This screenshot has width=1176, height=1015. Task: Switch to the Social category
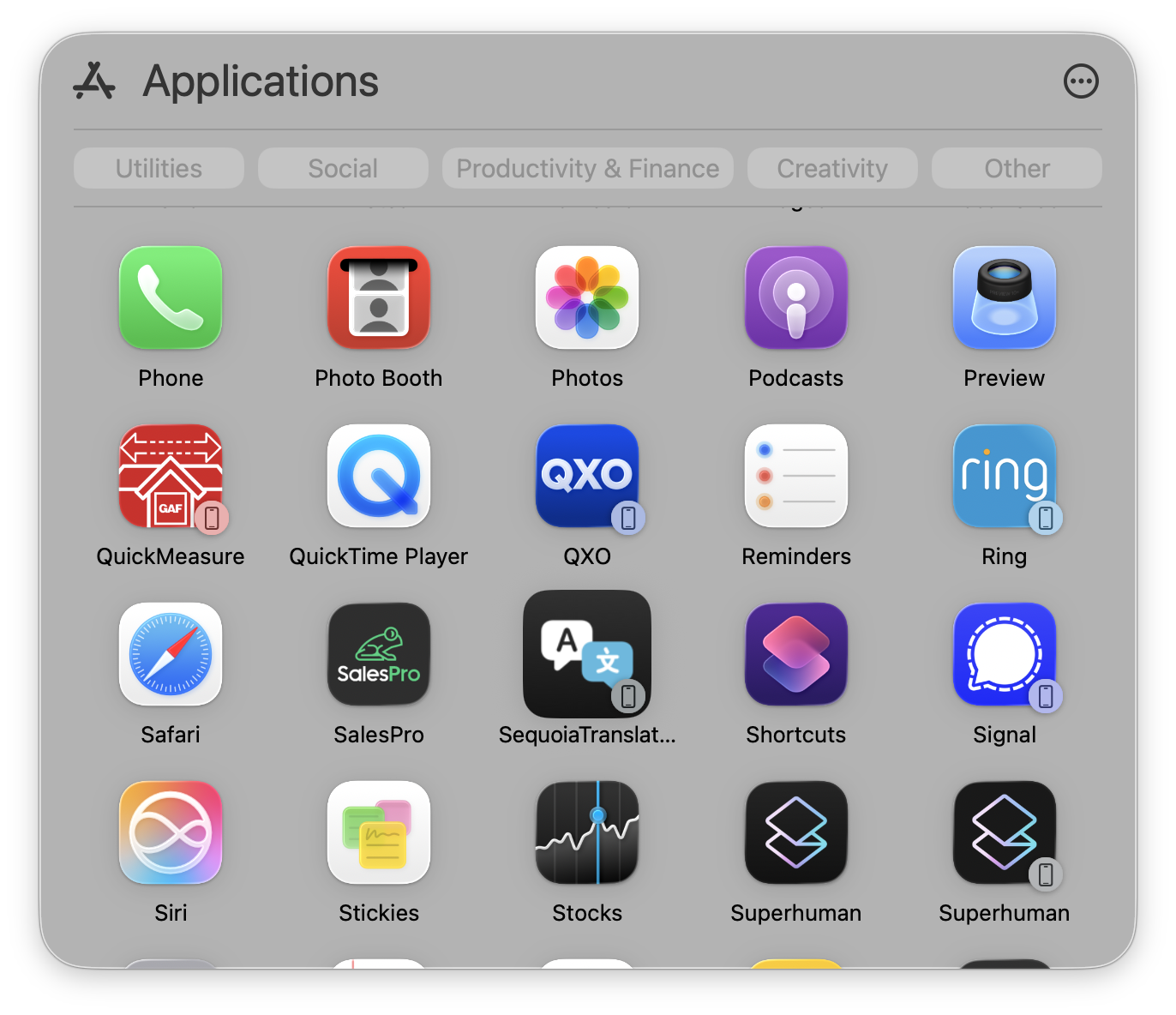pos(343,168)
